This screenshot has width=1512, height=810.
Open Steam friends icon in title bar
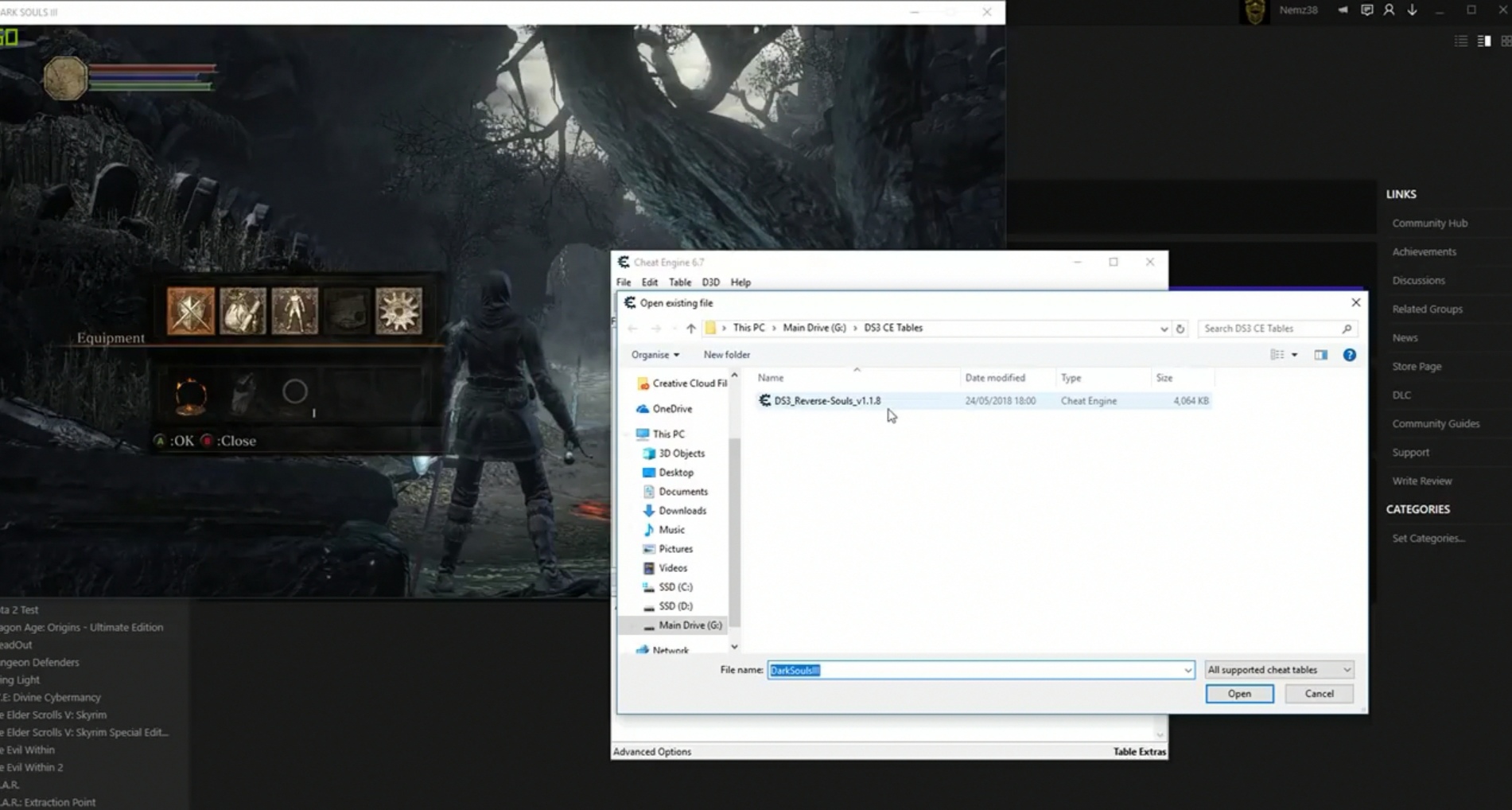tap(1390, 10)
